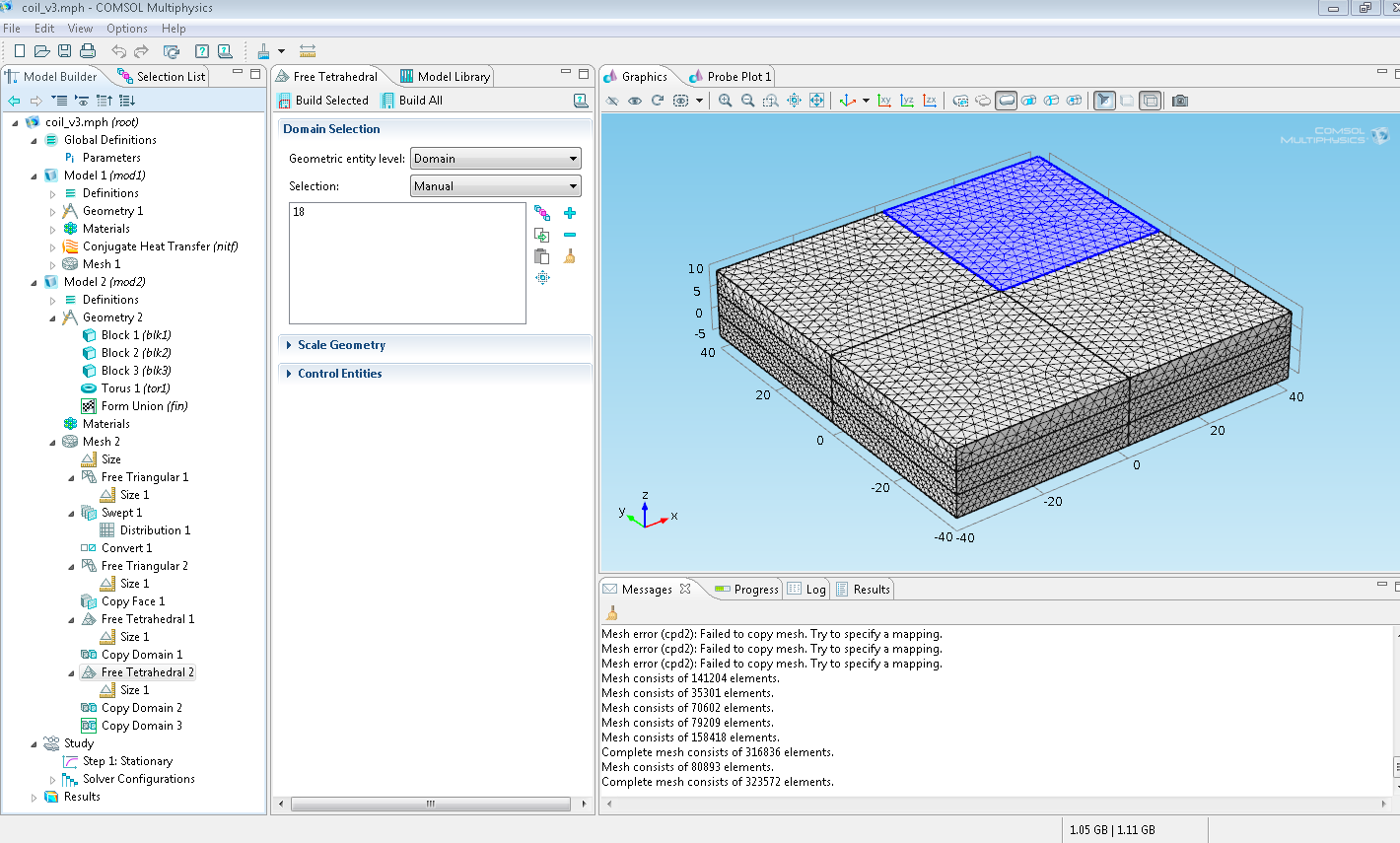Toggle Show Selected eye icon in Graphics

pos(635,101)
